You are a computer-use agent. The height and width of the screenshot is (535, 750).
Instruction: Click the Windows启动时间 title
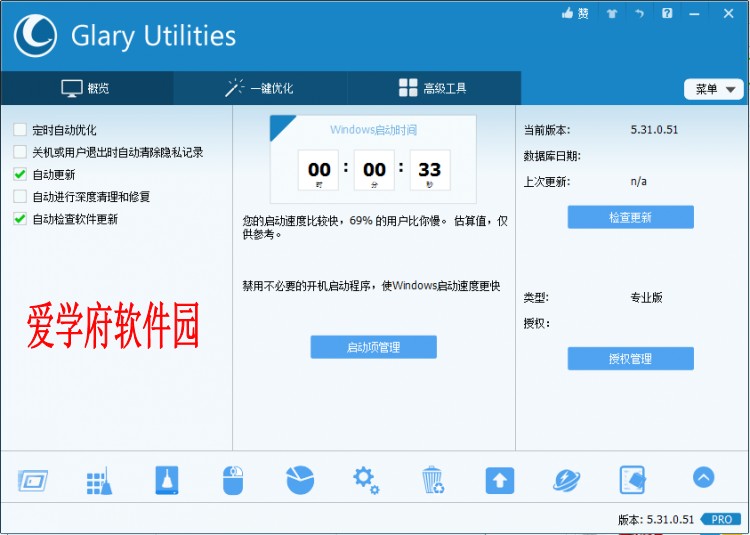[x=373, y=130]
